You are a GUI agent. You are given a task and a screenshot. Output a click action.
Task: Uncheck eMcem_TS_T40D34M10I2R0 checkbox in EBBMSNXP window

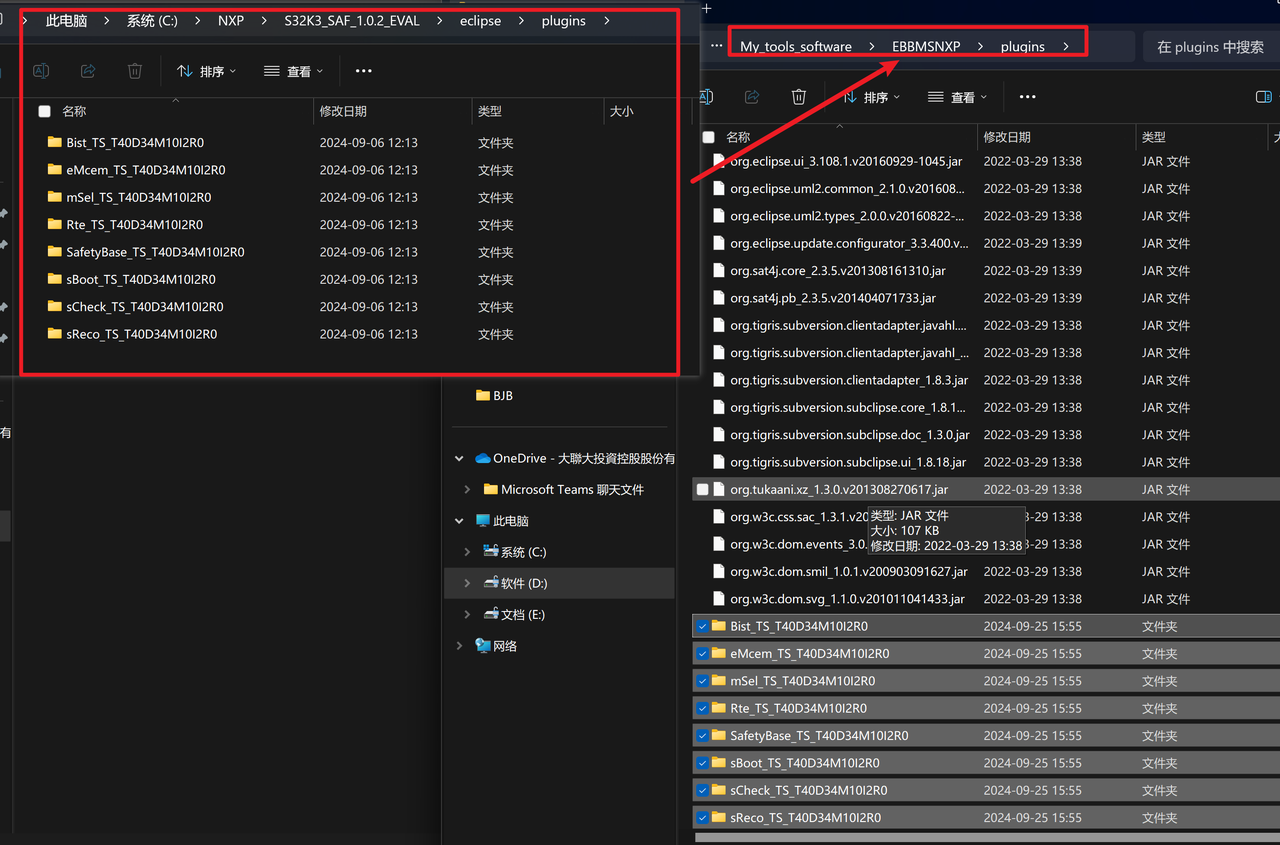coord(702,654)
